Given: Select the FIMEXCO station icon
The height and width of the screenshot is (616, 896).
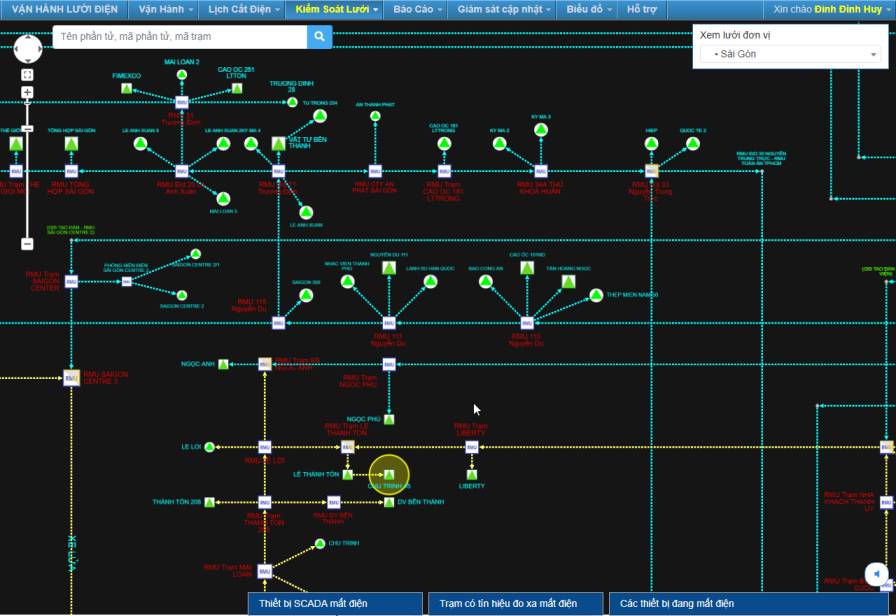Looking at the screenshot, I should (x=127, y=88).
